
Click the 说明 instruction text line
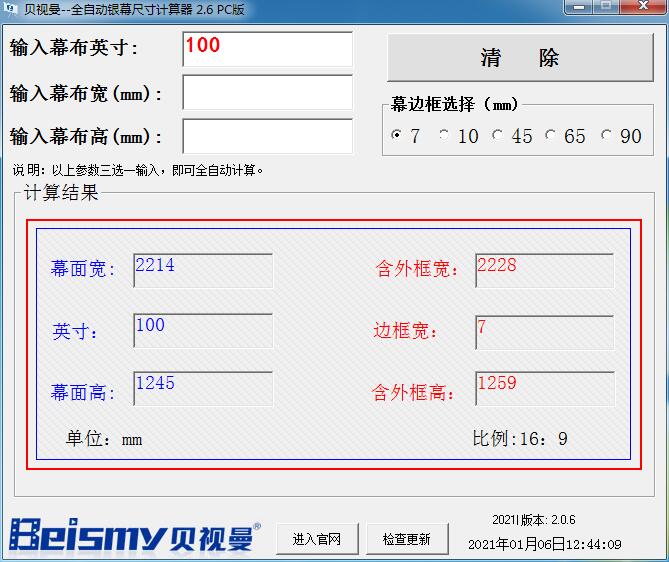[137, 171]
